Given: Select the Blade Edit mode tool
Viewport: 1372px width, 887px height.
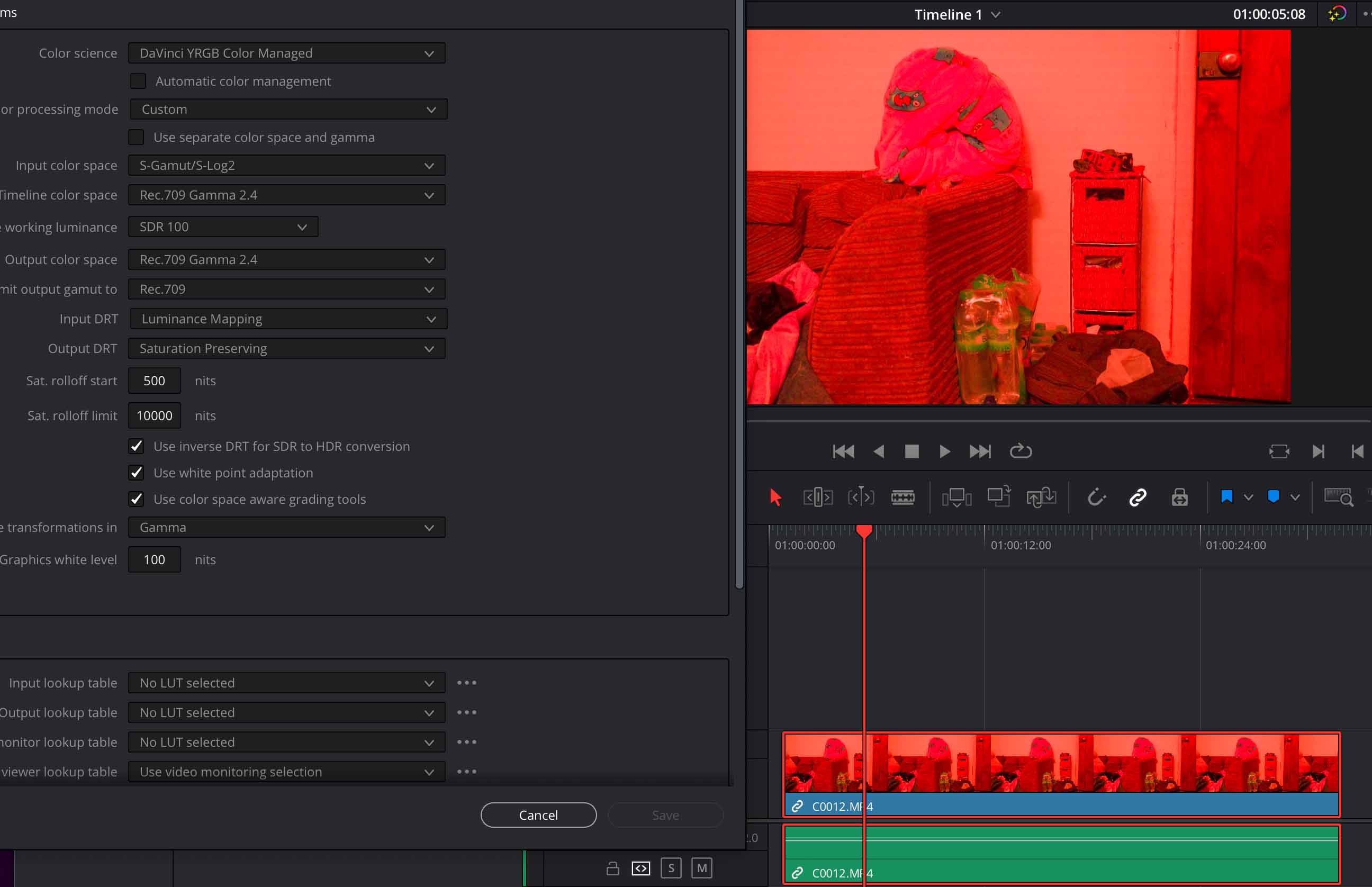Looking at the screenshot, I should pos(902,497).
